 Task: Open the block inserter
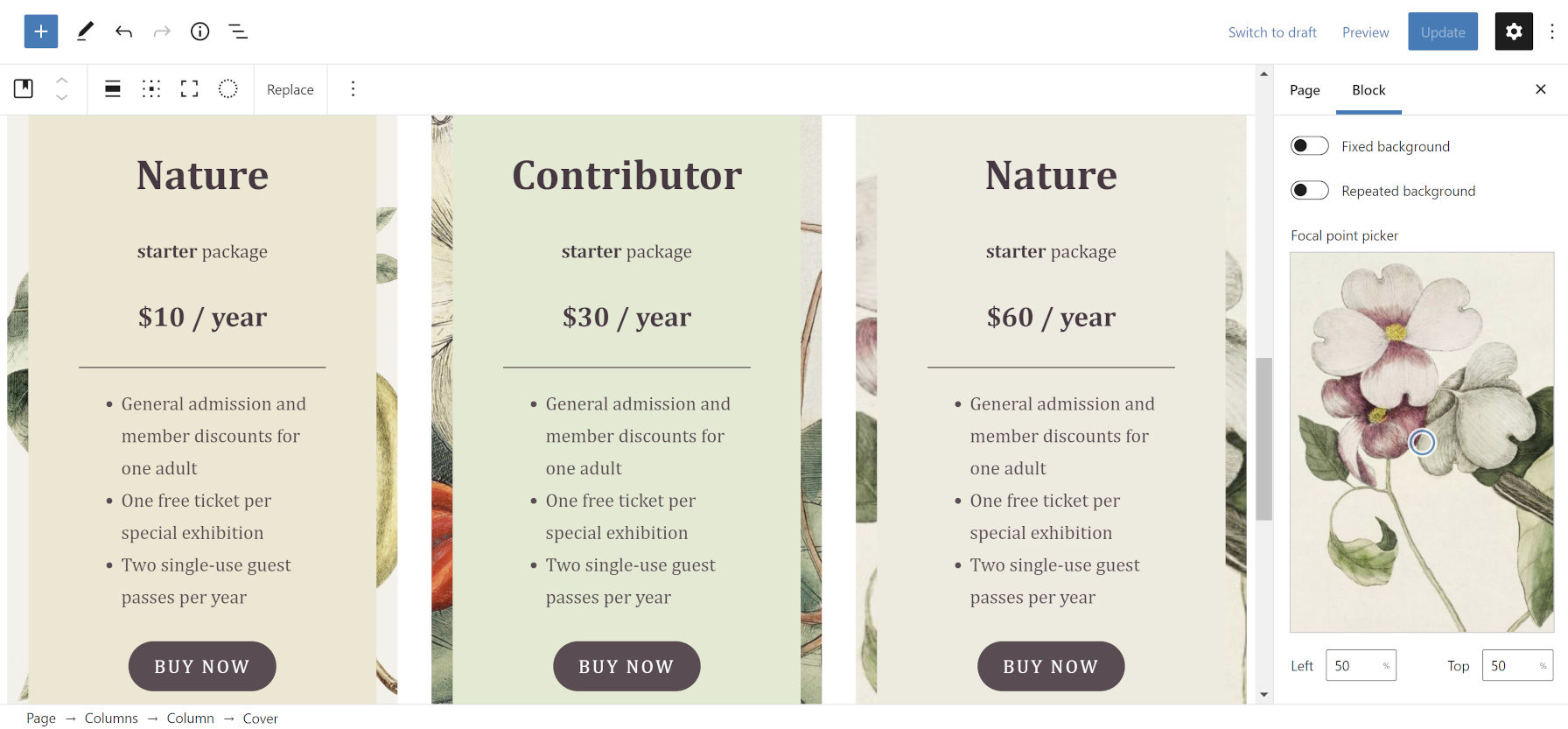pos(40,32)
